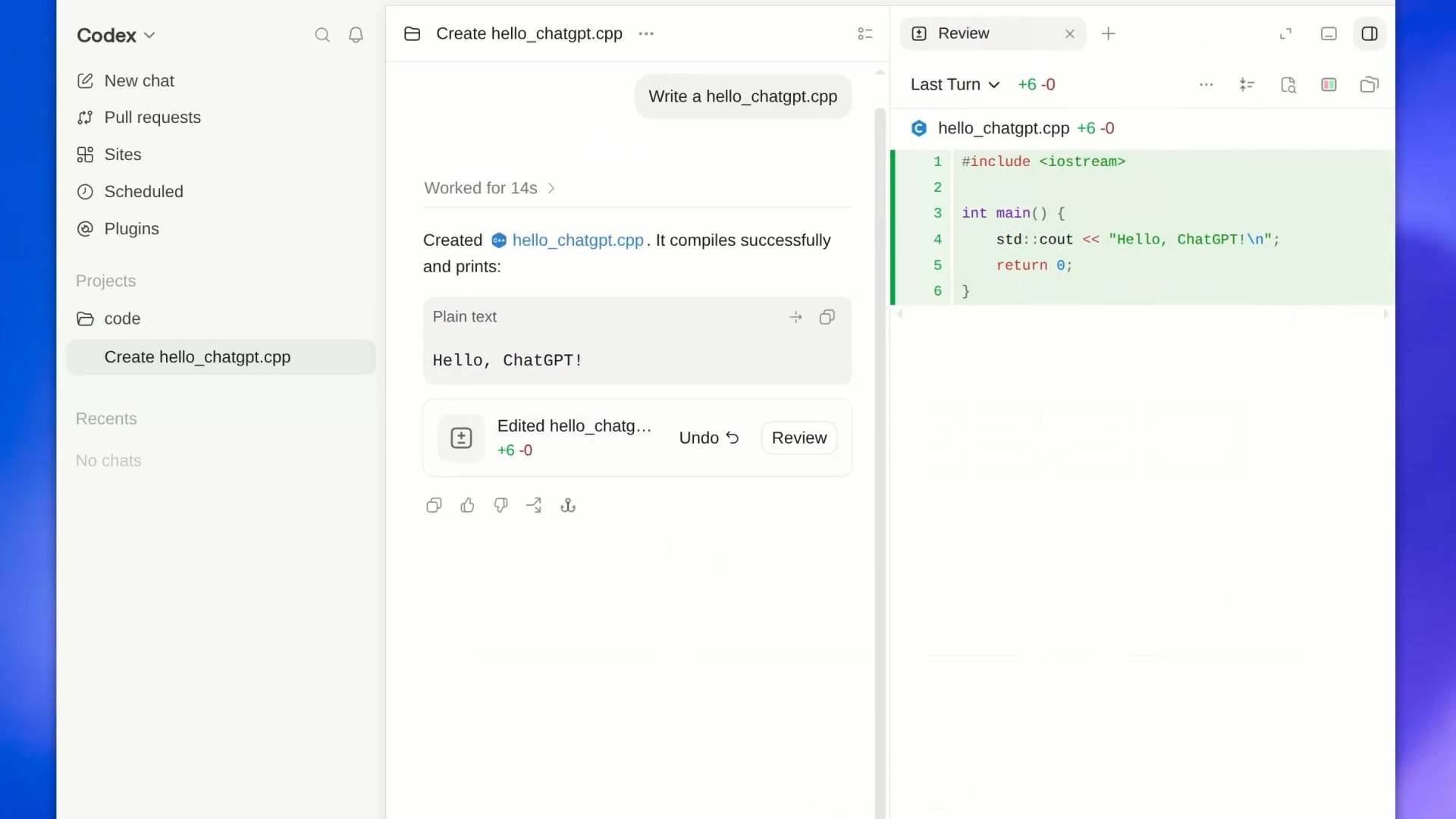Toggle collapse of diff sections icon
1456x819 pixels.
1247,85
